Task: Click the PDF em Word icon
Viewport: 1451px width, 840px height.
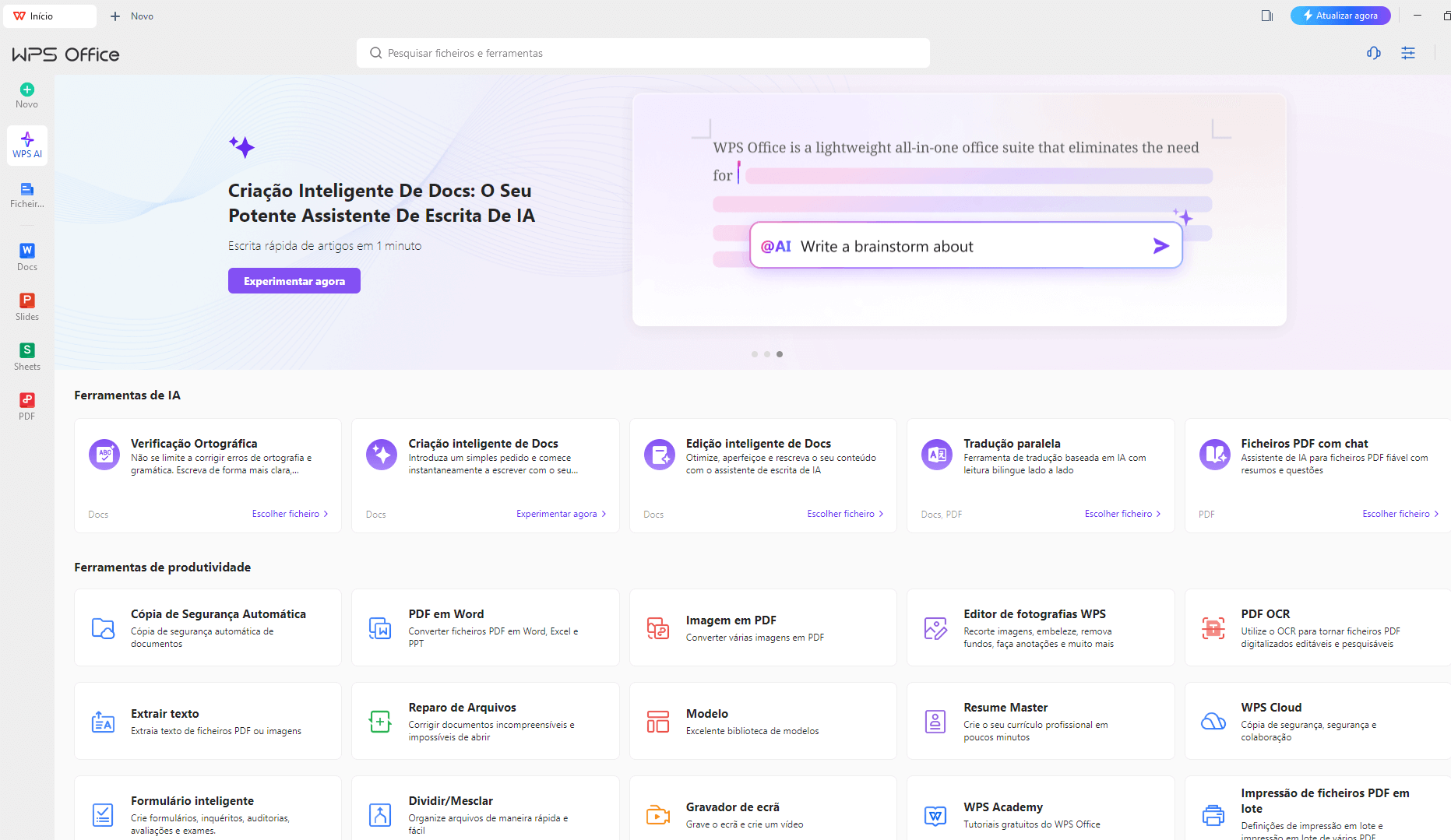Action: (x=380, y=628)
